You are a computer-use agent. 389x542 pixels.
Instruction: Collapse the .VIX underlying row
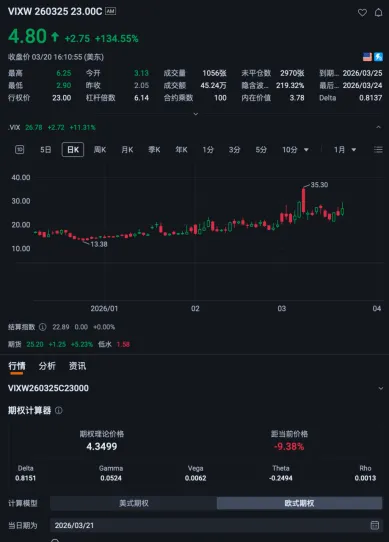point(379,127)
